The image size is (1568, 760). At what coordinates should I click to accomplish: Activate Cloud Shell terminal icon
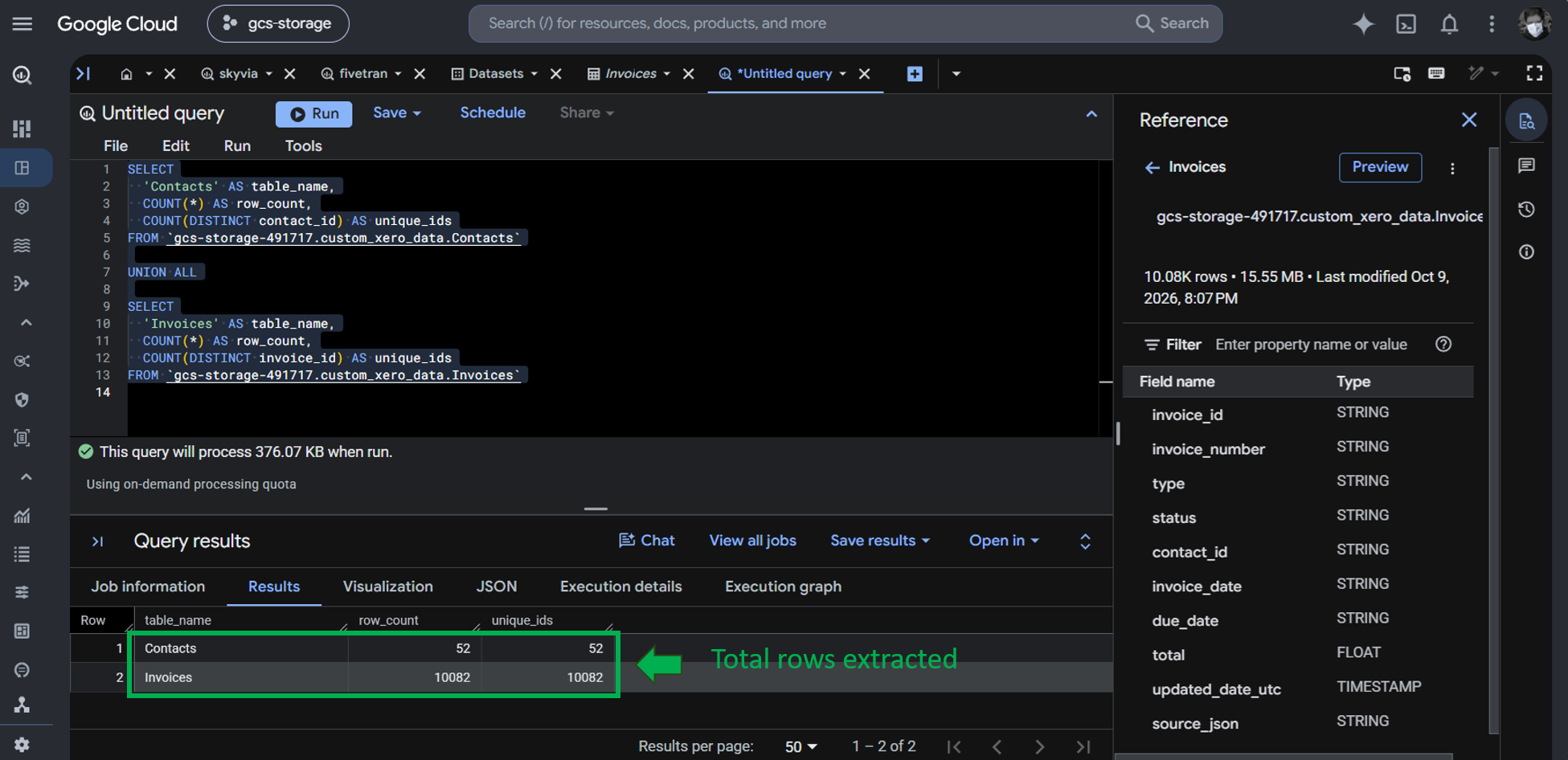click(x=1406, y=24)
